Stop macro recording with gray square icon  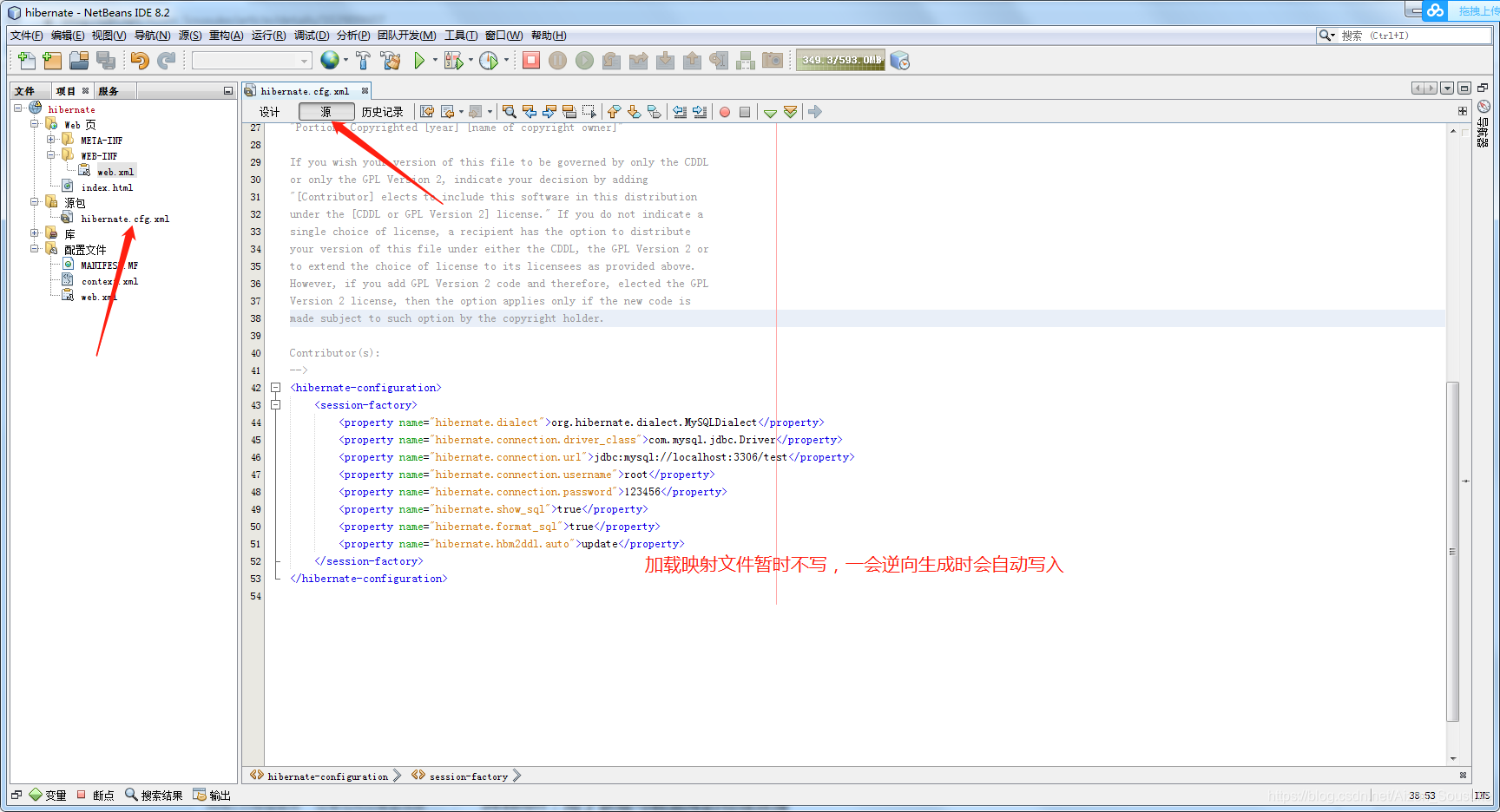[x=745, y=112]
